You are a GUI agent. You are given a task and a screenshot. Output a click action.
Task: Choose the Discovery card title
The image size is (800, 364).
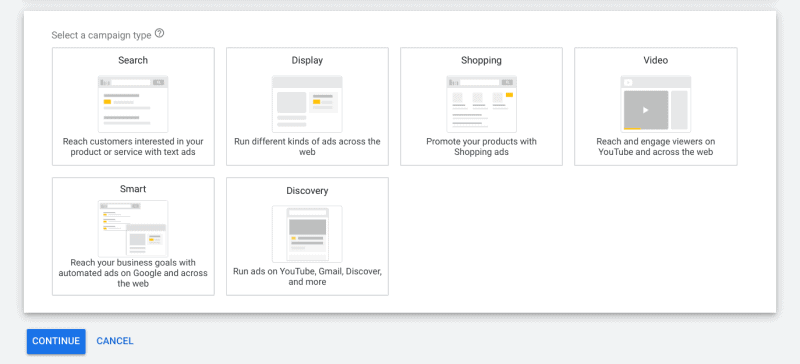307,191
